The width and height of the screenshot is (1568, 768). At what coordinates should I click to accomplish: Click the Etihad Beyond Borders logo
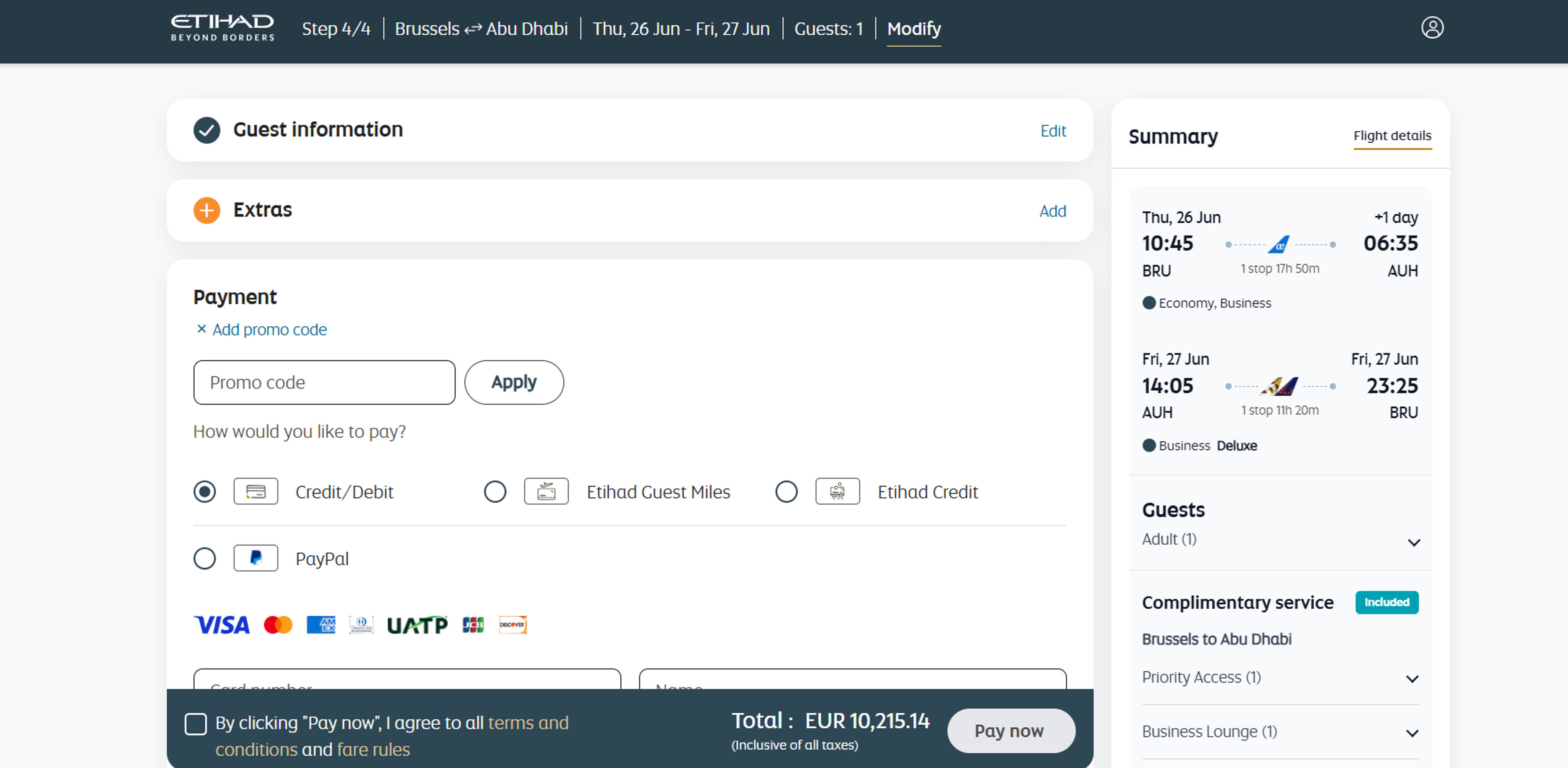222,28
